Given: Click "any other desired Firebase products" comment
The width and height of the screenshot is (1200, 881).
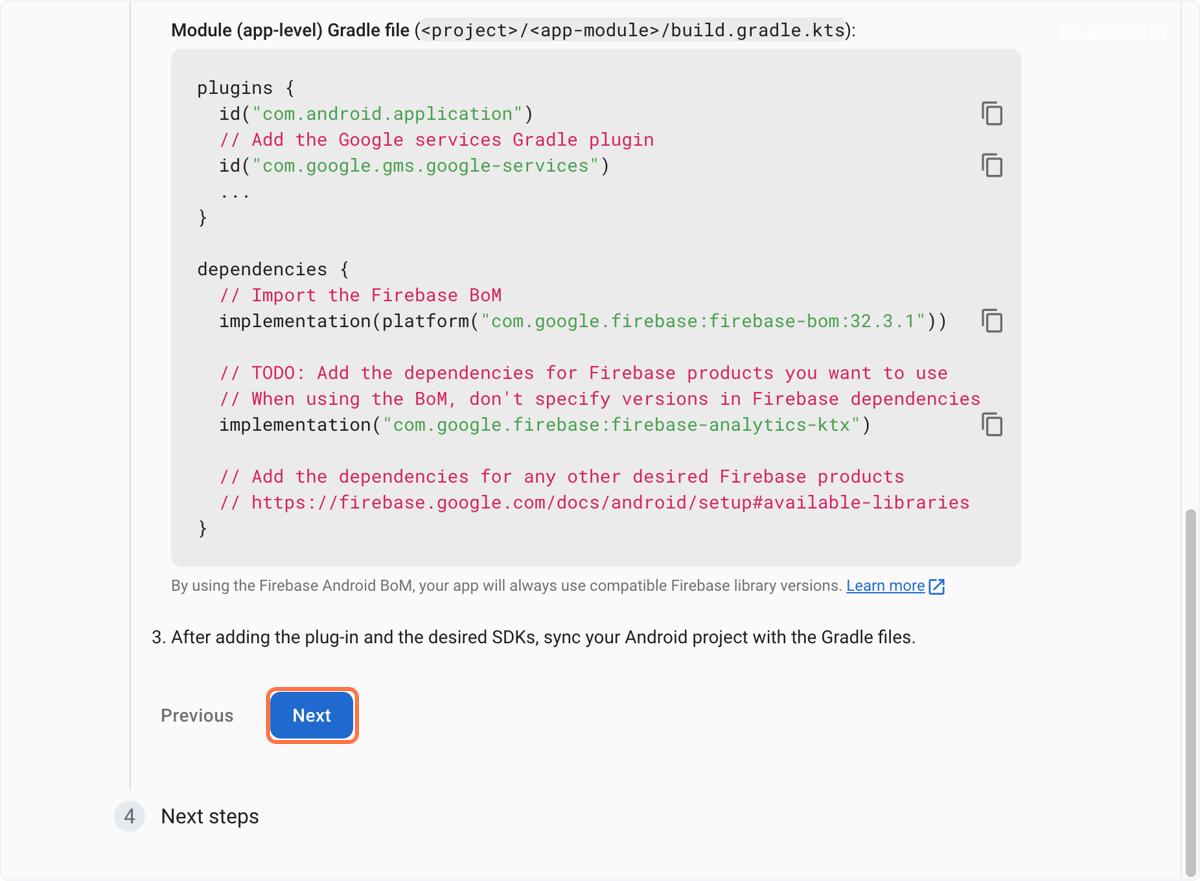Looking at the screenshot, I should coord(562,476).
